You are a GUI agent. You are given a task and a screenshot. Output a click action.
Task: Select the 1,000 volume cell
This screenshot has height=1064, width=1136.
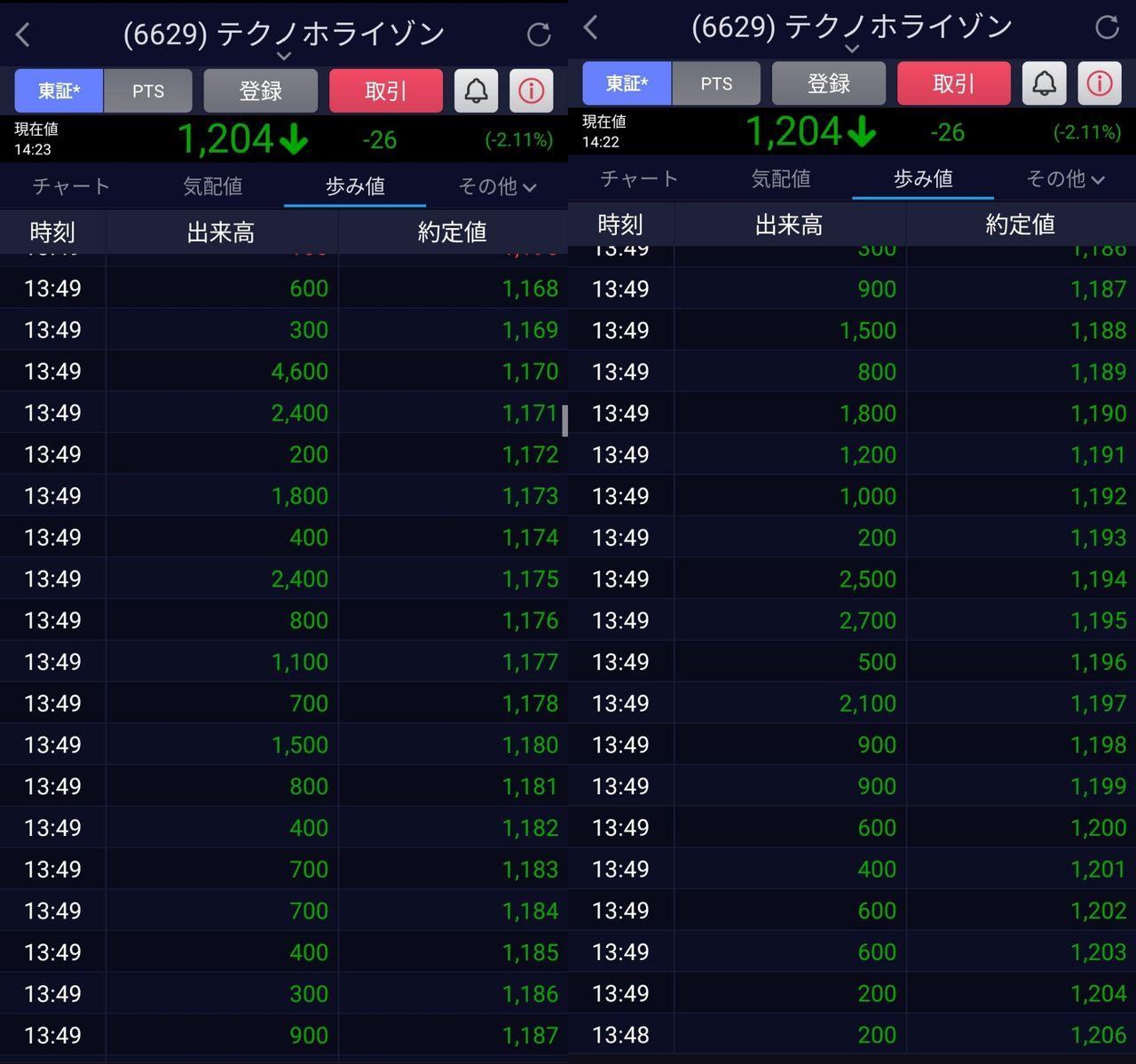(x=790, y=496)
